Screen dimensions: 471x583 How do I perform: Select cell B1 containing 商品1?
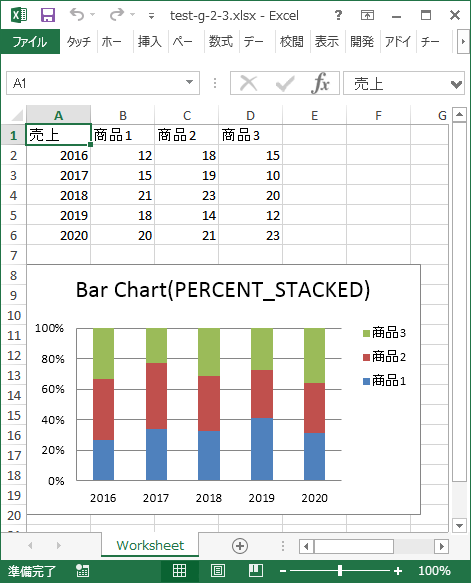pos(123,135)
